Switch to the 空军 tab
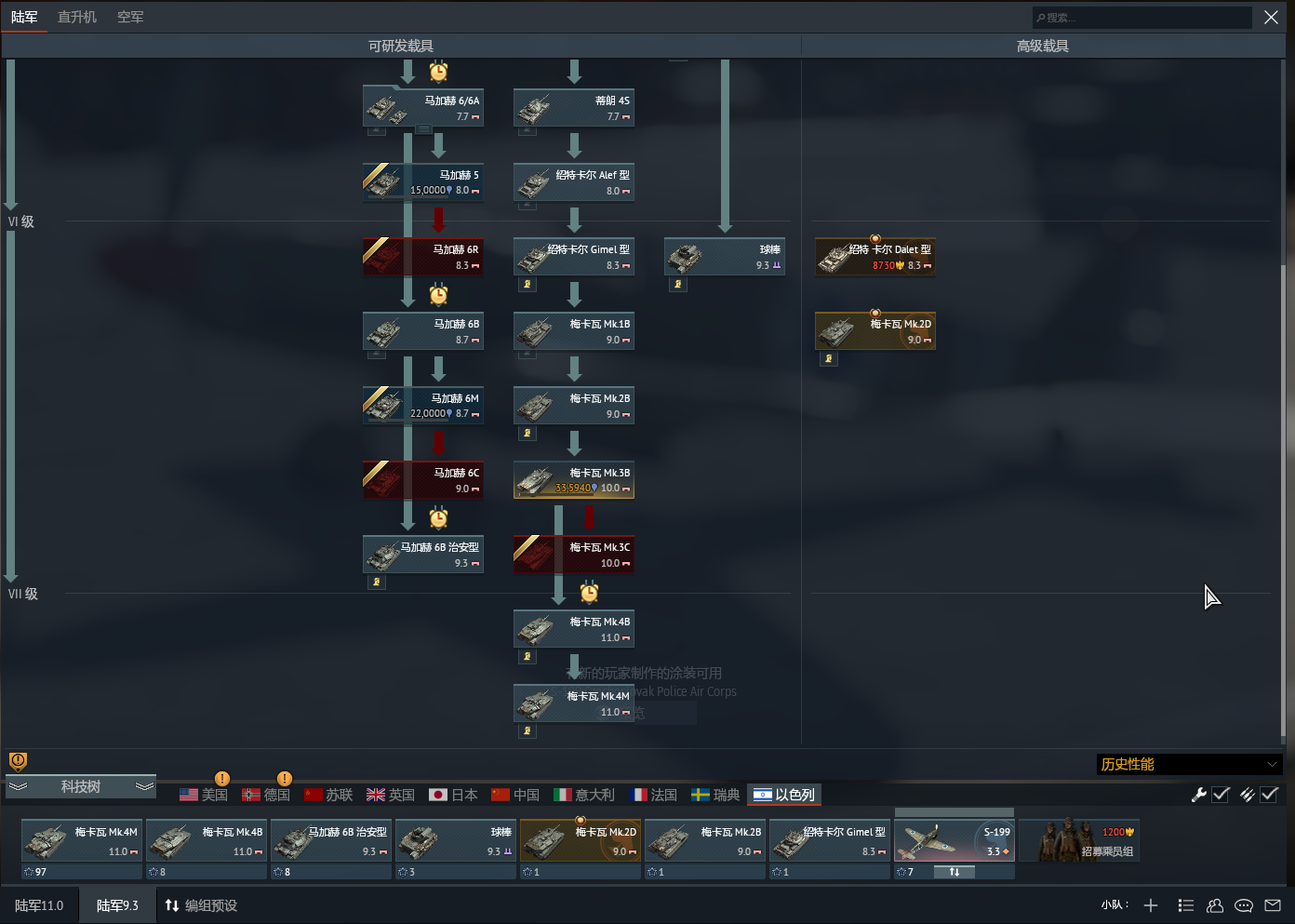Viewport: 1295px width, 924px height. [130, 17]
